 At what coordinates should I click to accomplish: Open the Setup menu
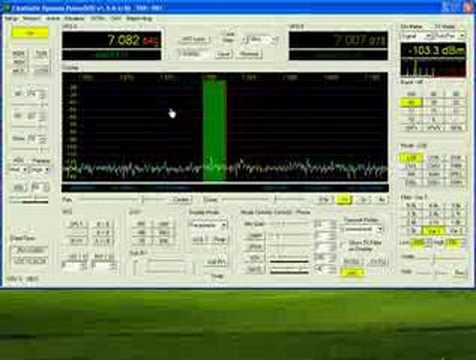click(11, 19)
